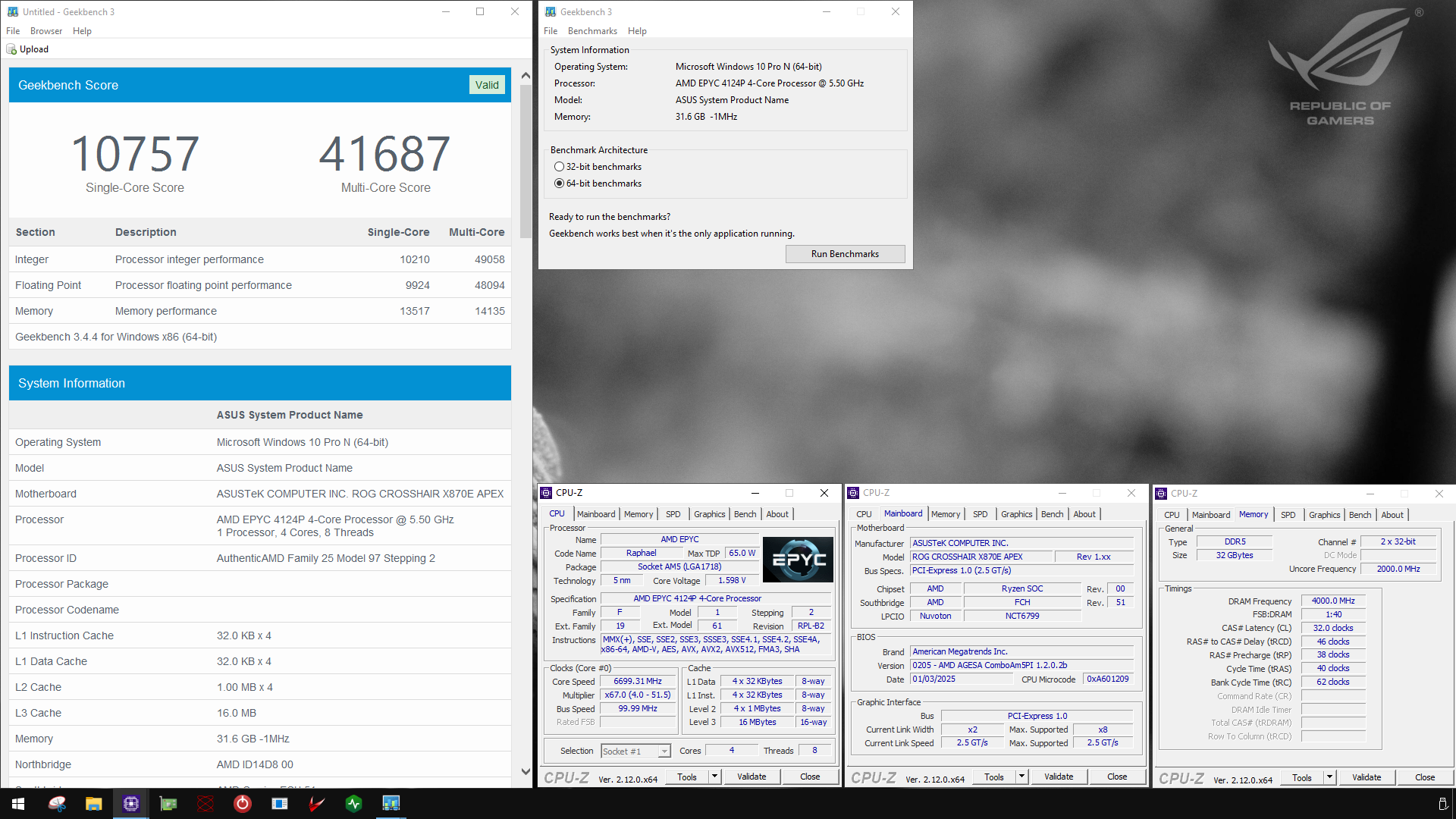The width and height of the screenshot is (1456, 819).
Task: Switch to Bench tab in CPU window
Action: coord(745,514)
